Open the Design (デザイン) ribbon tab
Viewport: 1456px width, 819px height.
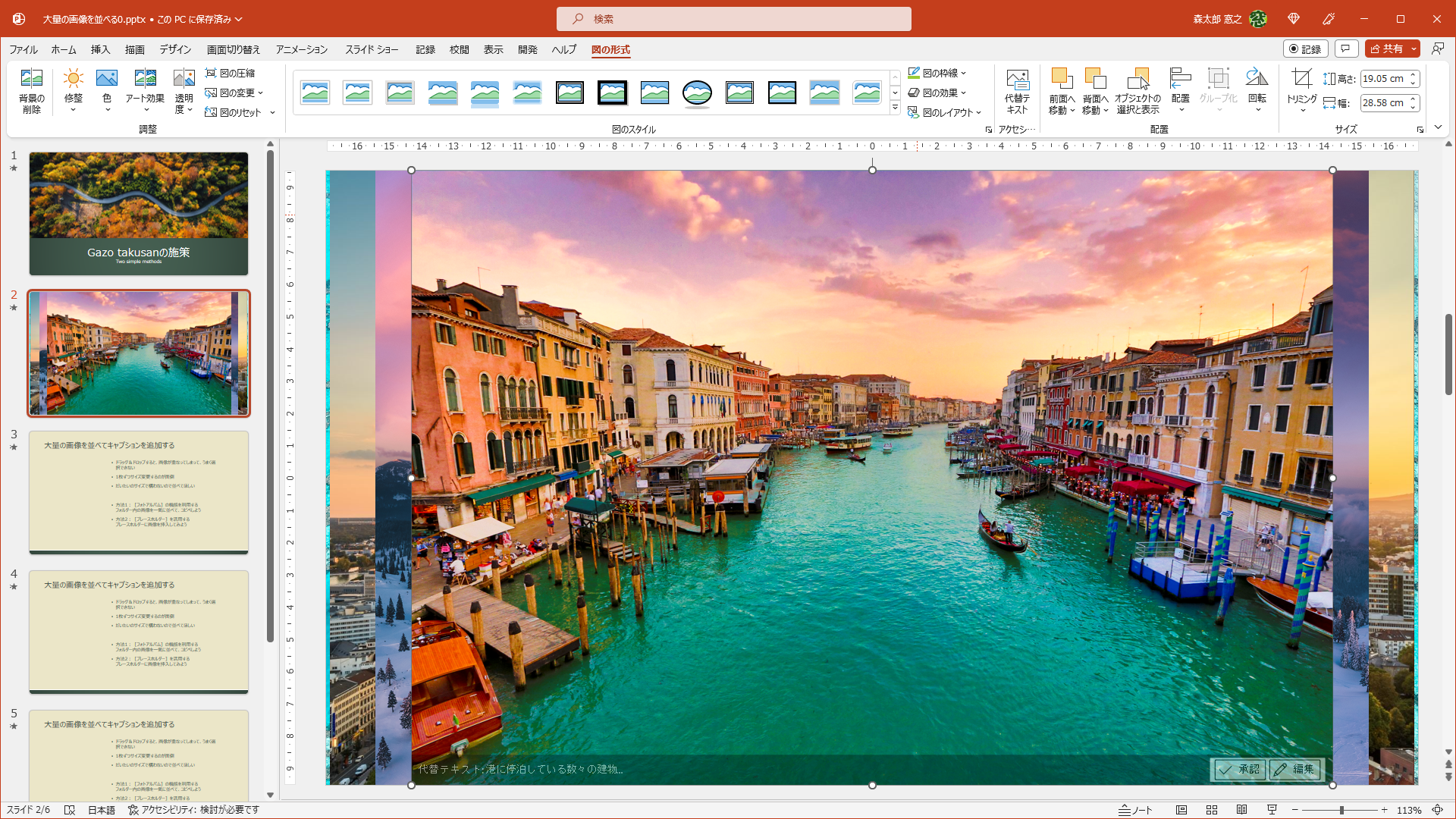pos(175,49)
